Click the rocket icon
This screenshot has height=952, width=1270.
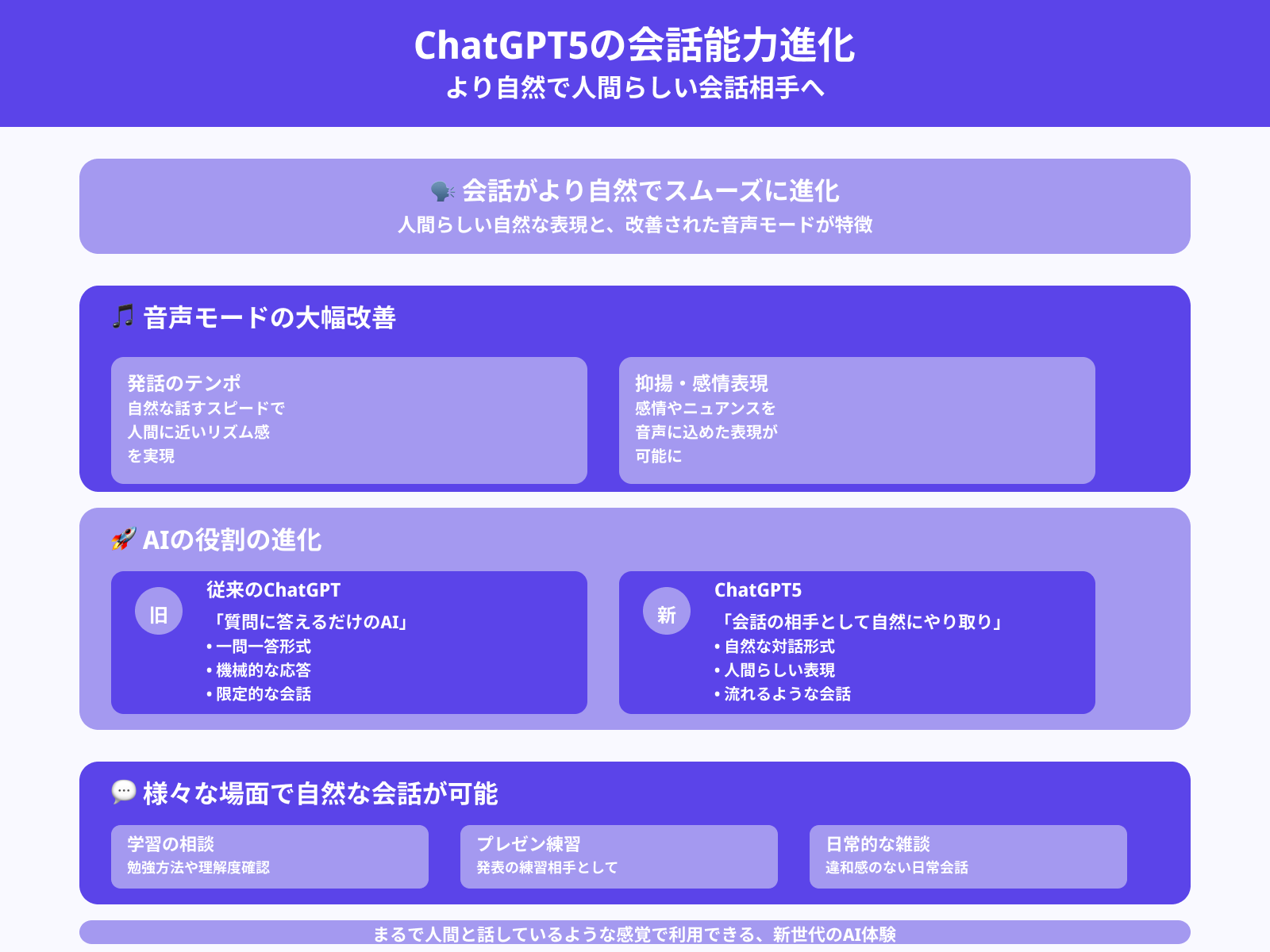point(123,539)
